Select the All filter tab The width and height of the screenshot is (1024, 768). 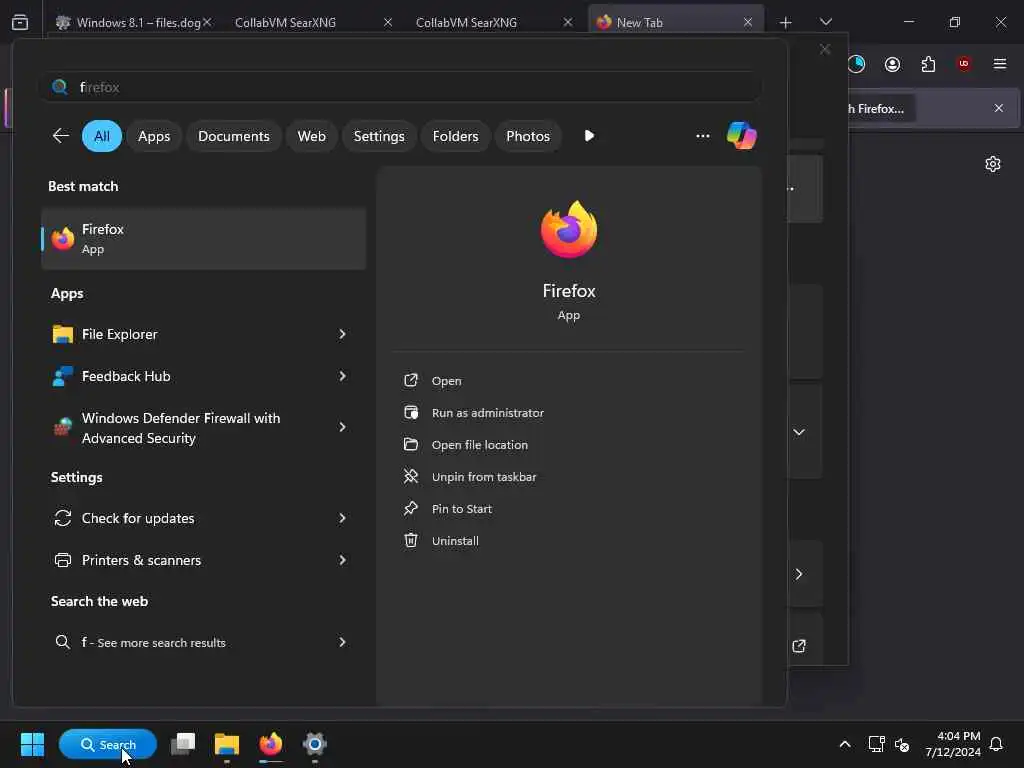tap(102, 136)
